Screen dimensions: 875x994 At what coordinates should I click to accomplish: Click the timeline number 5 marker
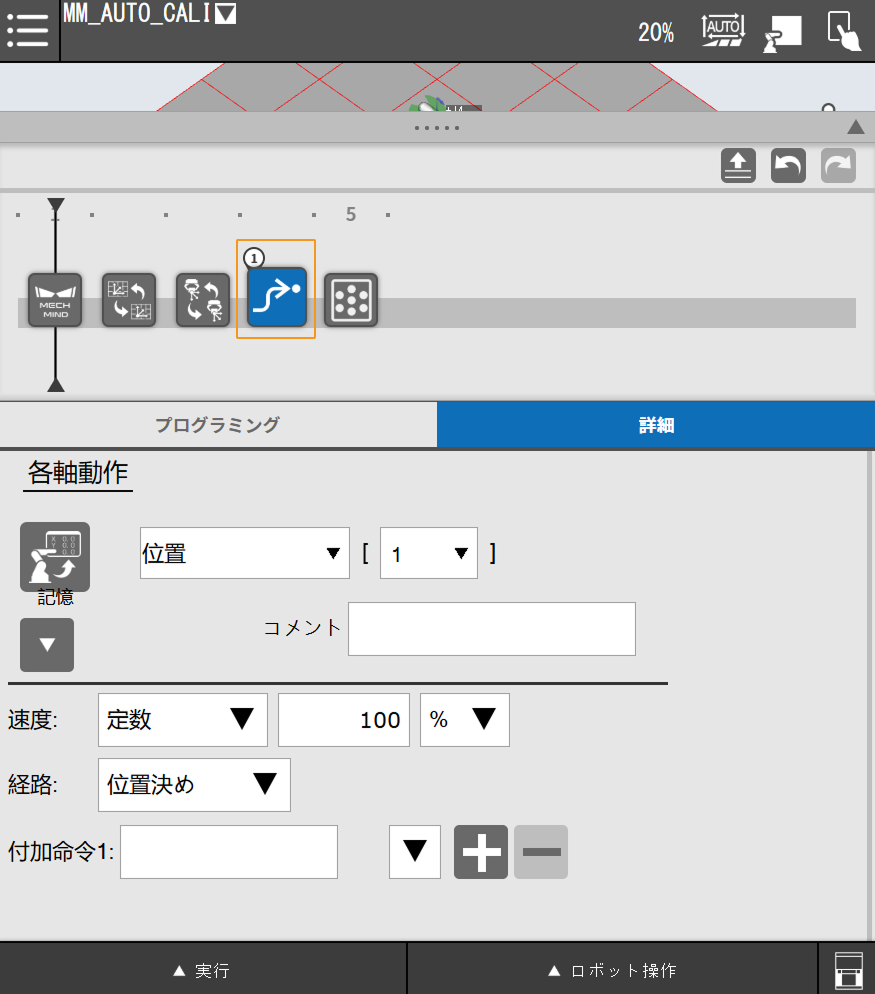point(351,214)
